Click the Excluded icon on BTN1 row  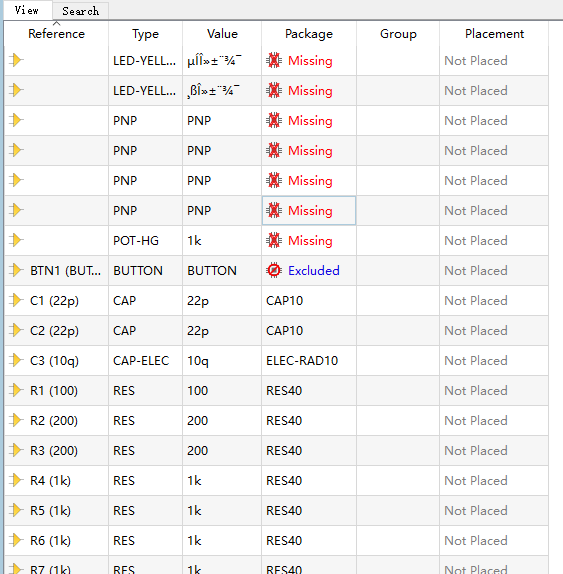pos(274,271)
